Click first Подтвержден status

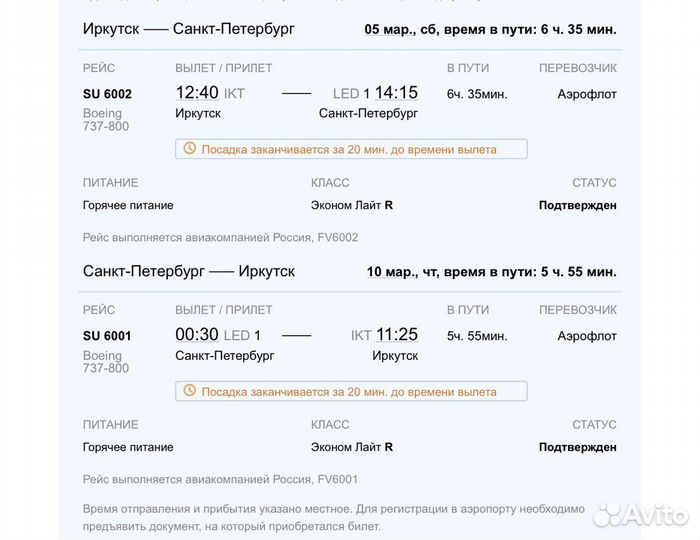pyautogui.click(x=578, y=205)
